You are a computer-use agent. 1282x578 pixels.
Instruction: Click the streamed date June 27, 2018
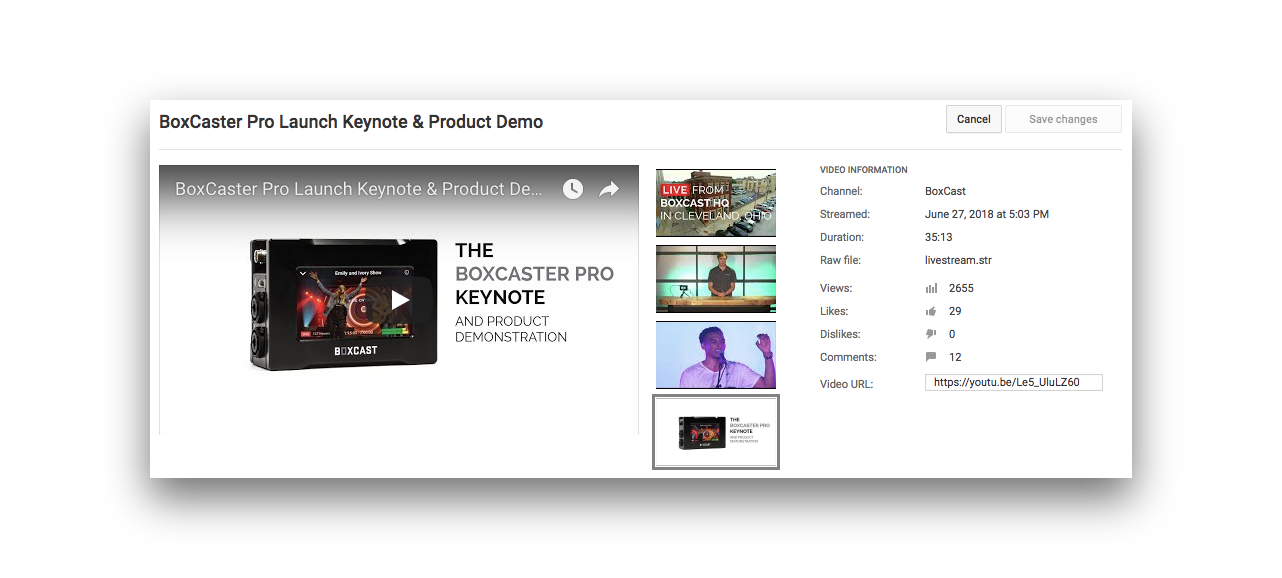(987, 214)
